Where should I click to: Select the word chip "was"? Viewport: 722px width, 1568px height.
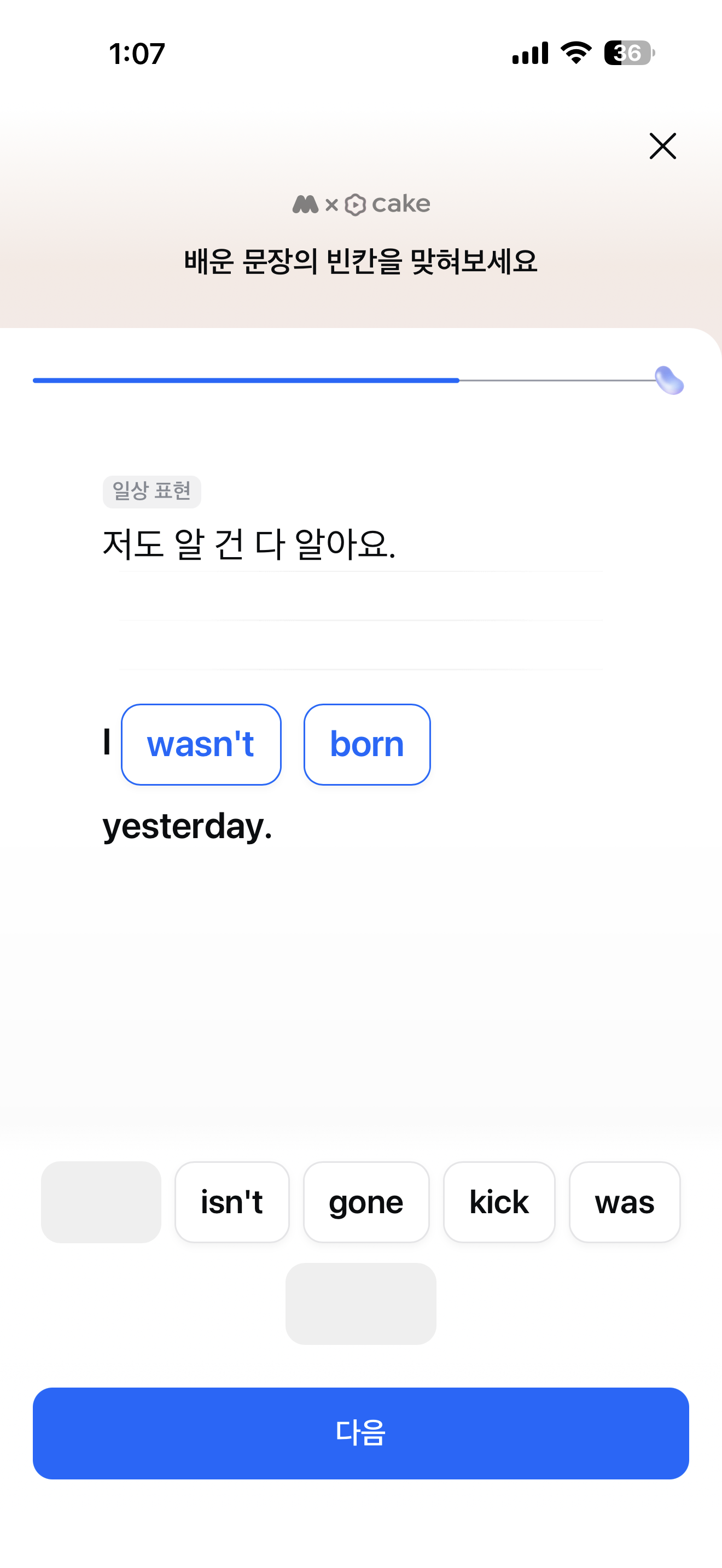click(x=625, y=1202)
